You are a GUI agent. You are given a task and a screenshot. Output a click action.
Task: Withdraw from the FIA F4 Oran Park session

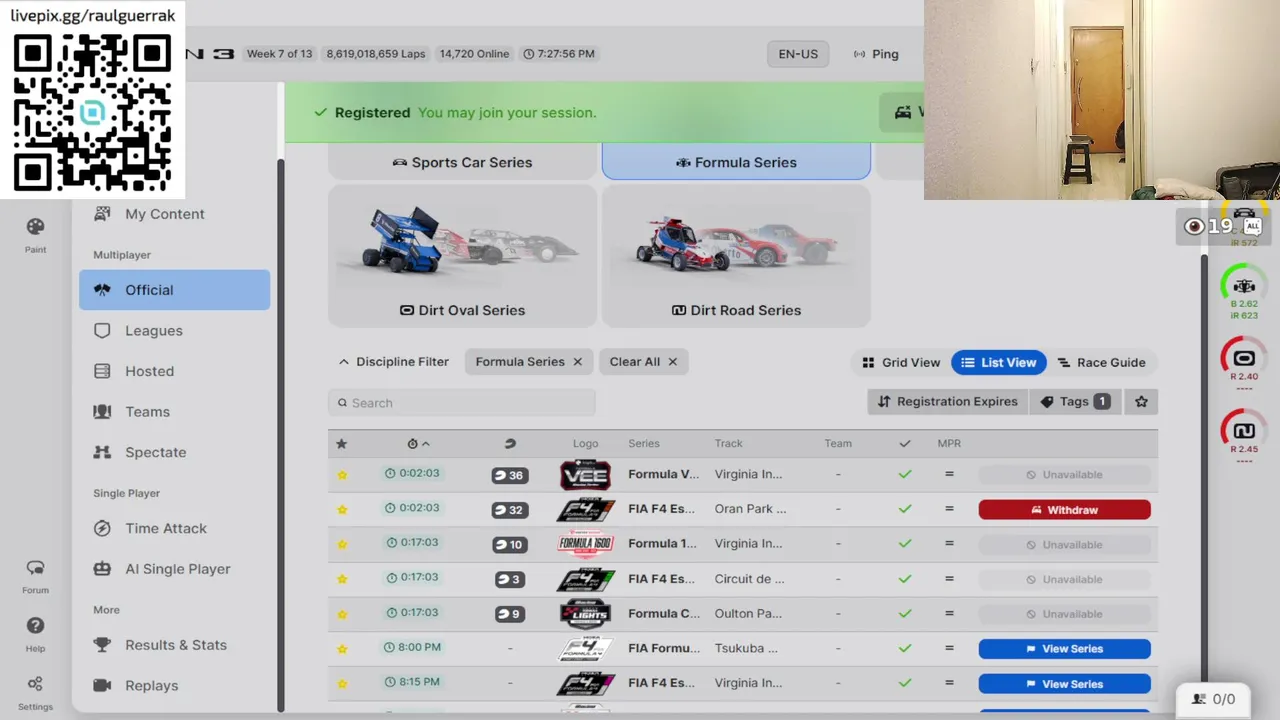[1065, 510]
